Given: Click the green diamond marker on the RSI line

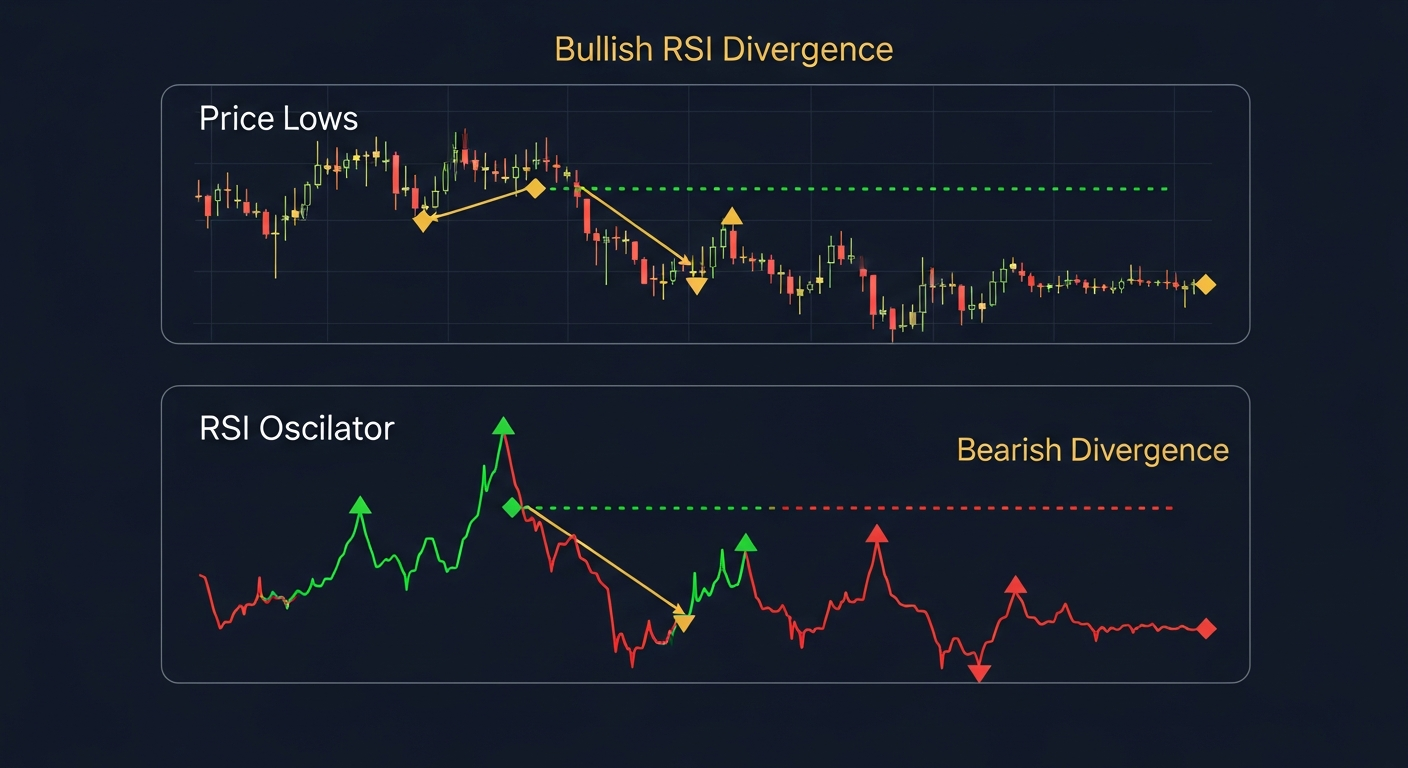Looking at the screenshot, I should 511,506.
